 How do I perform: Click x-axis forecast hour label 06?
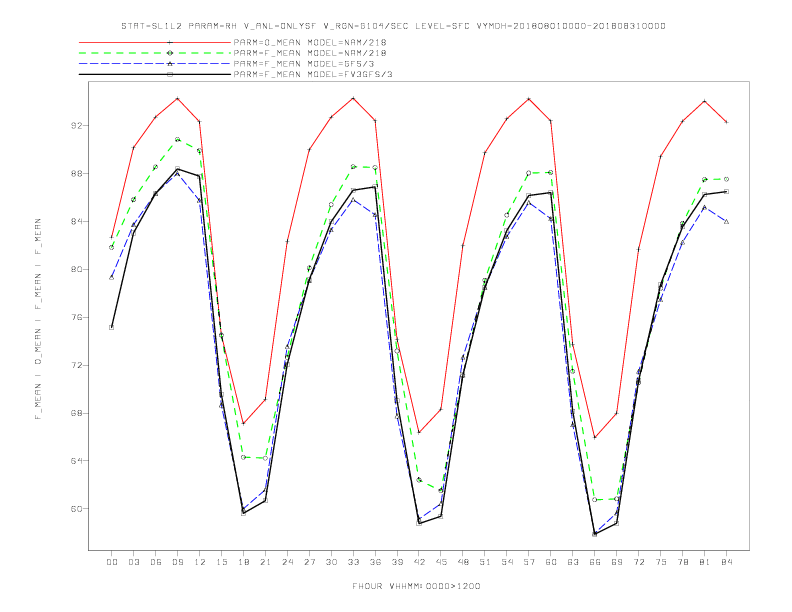coord(156,562)
